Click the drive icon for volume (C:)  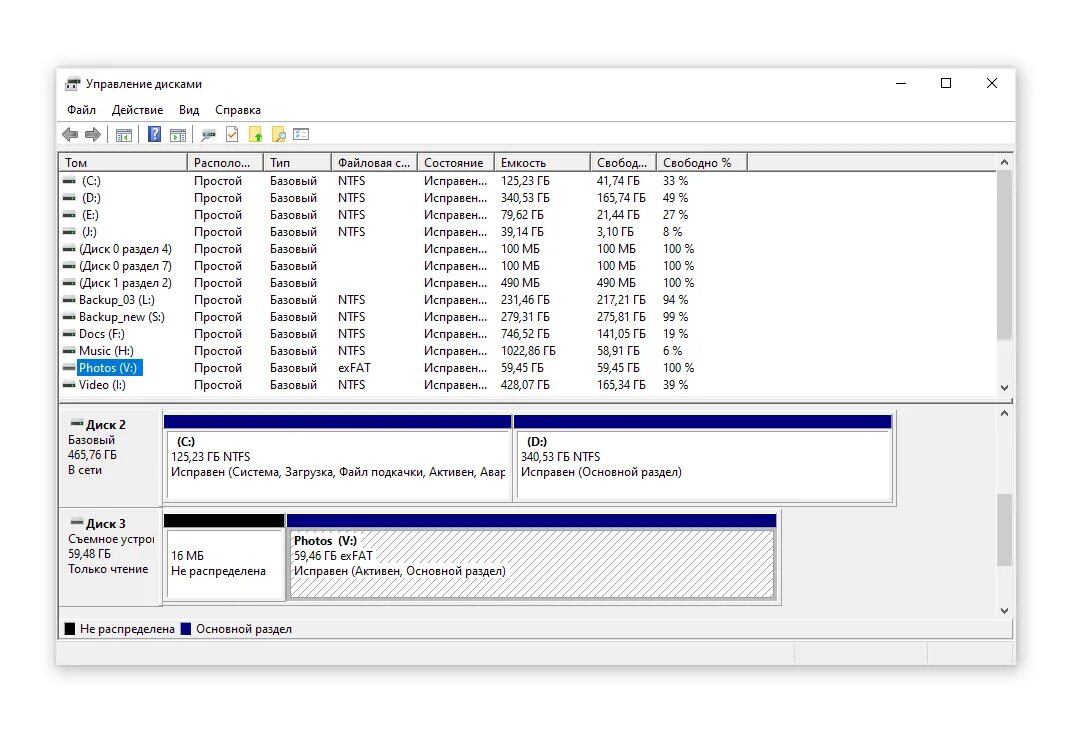[69, 181]
